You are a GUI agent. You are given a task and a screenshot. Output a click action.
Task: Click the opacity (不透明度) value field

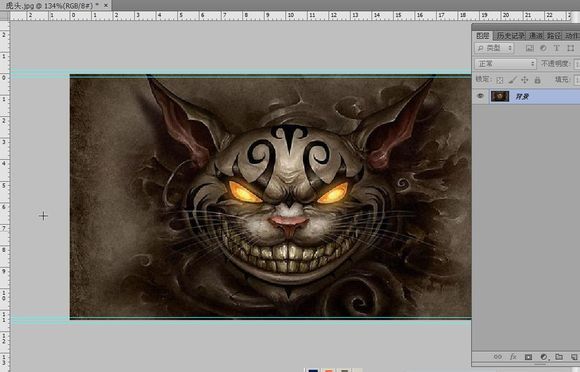577,64
